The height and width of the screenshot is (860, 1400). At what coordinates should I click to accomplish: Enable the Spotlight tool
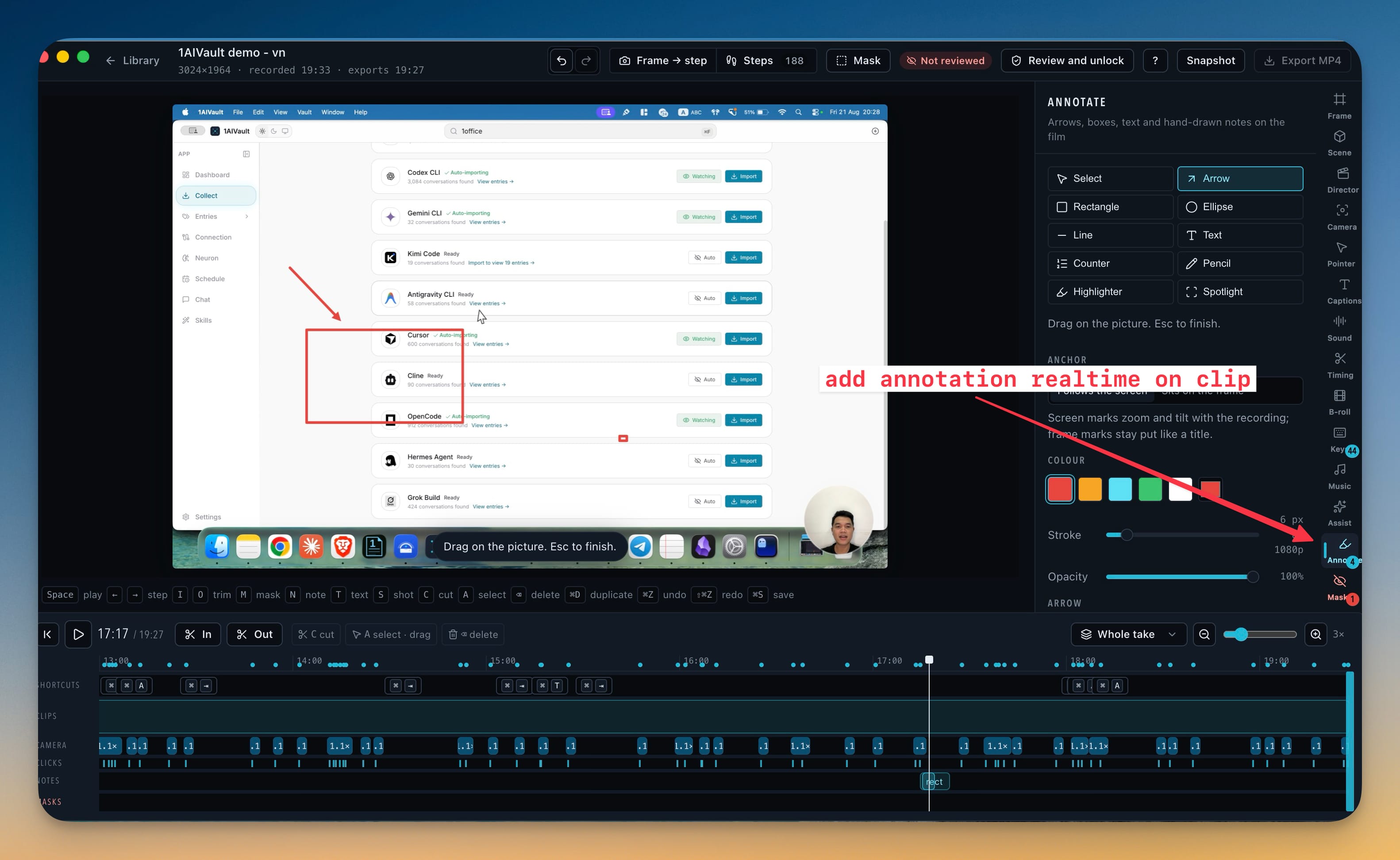1239,292
